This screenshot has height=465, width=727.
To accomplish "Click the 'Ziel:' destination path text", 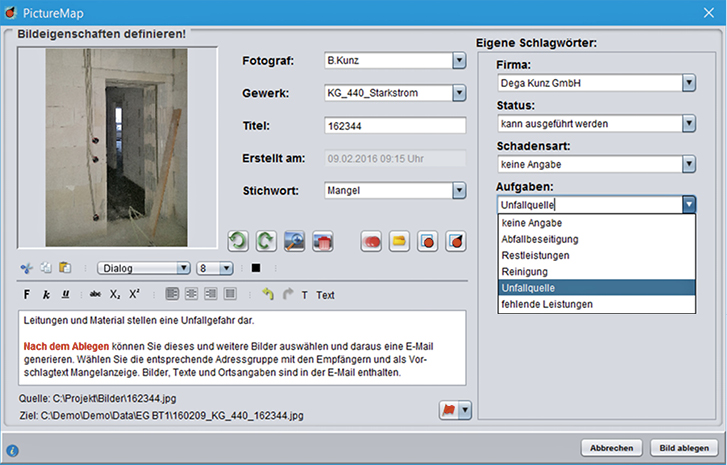I will pyautogui.click(x=161, y=415).
